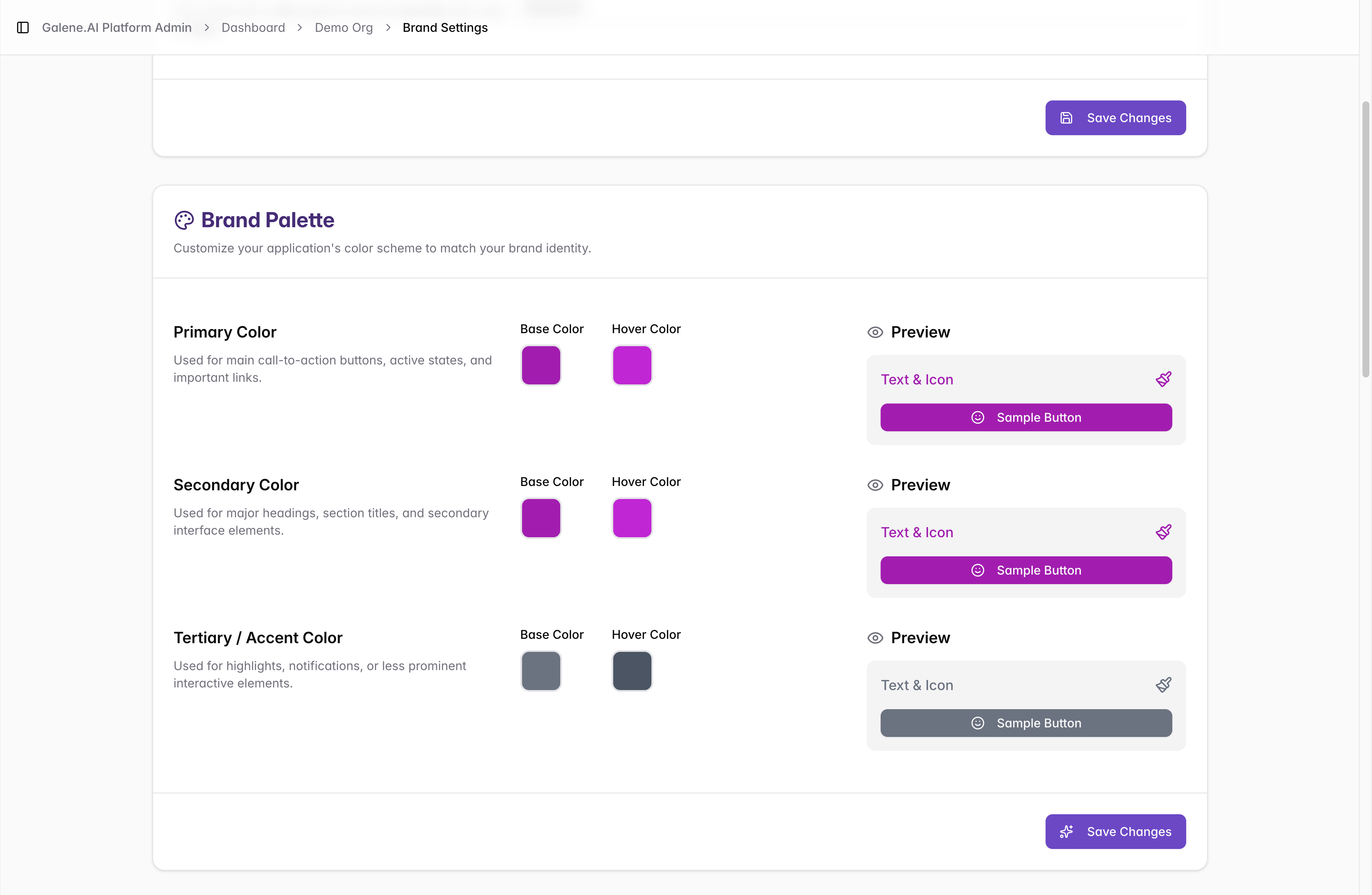Image resolution: width=1372 pixels, height=895 pixels.
Task: Click the paintbrush icon in Tertiary preview
Action: tap(1163, 685)
